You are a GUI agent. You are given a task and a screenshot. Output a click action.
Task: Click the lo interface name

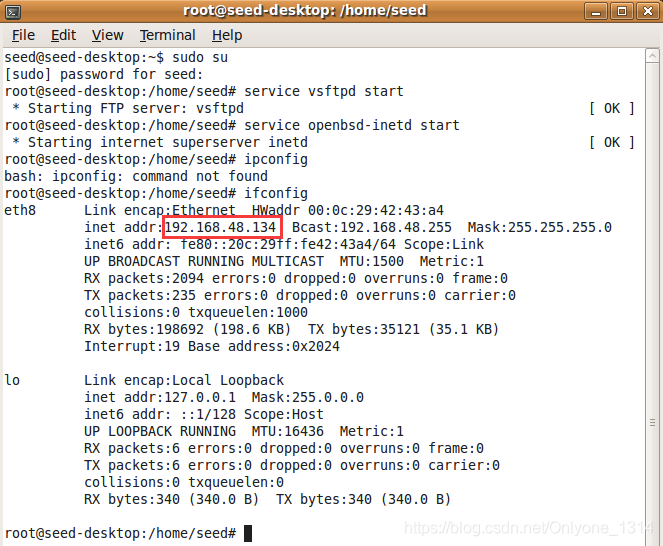coord(12,380)
